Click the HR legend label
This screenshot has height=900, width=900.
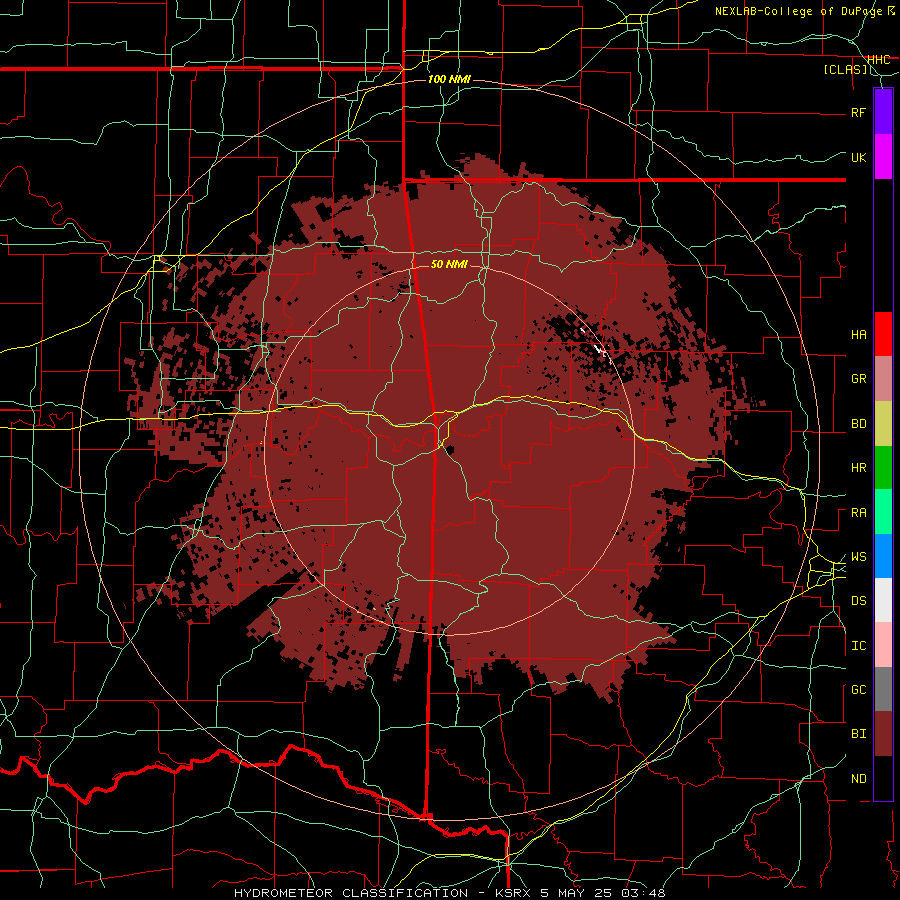coord(858,468)
